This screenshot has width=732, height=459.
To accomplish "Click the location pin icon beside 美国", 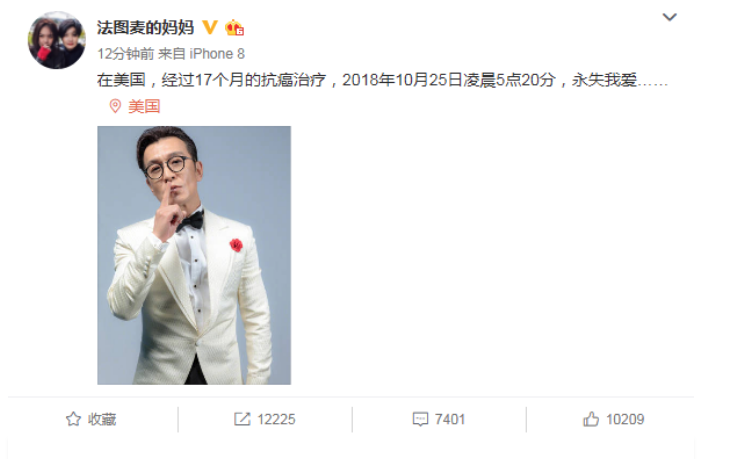I will point(115,106).
